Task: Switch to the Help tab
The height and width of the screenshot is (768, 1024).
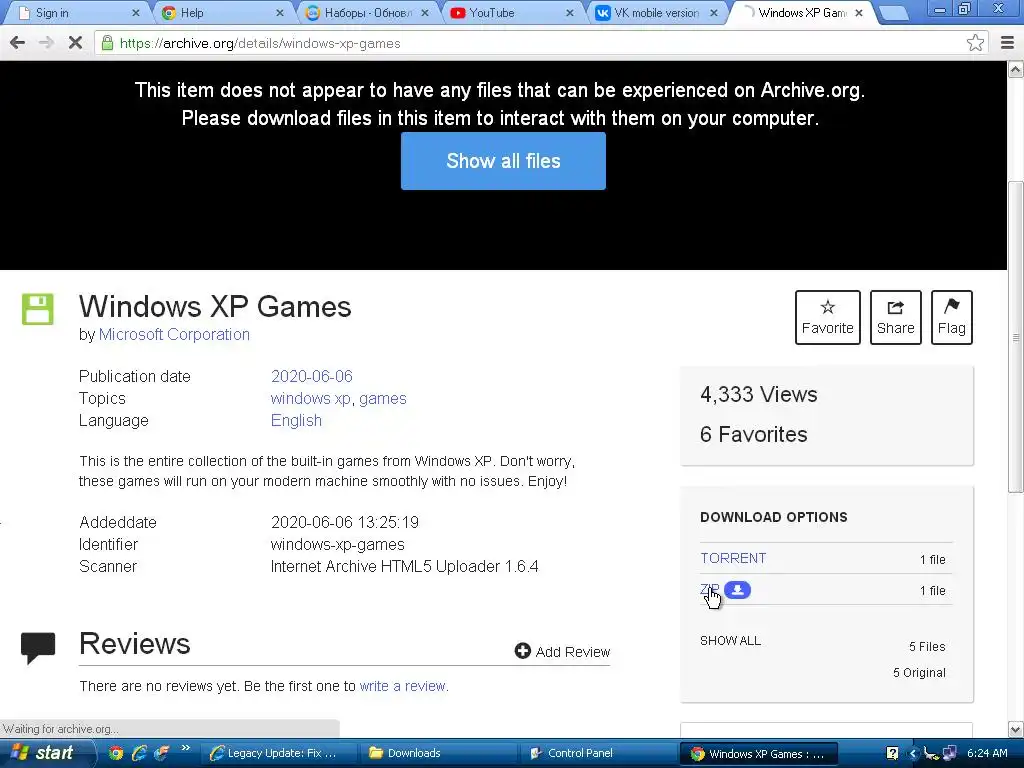Action: click(222, 12)
